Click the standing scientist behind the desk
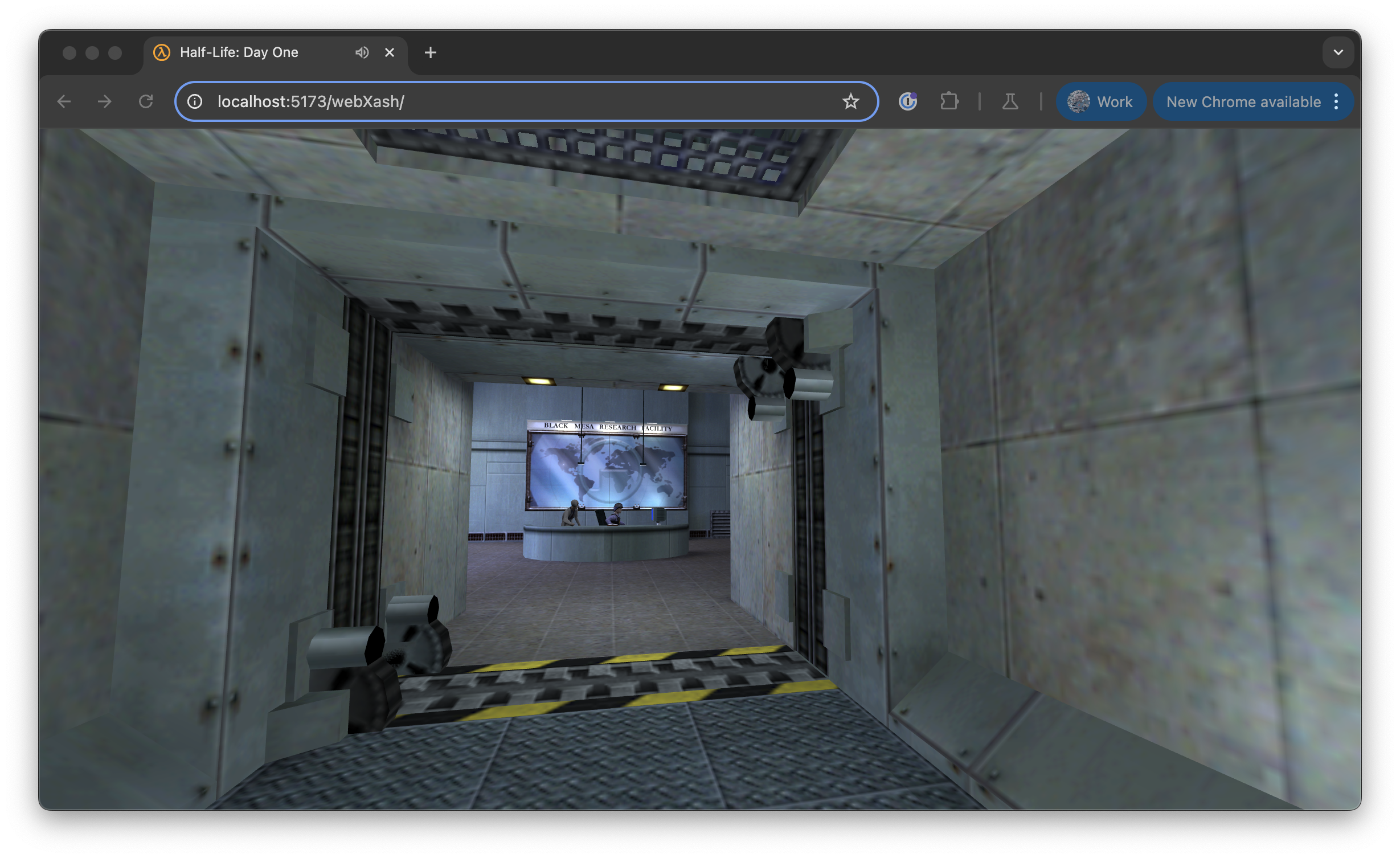The width and height of the screenshot is (1400, 858). 571,512
